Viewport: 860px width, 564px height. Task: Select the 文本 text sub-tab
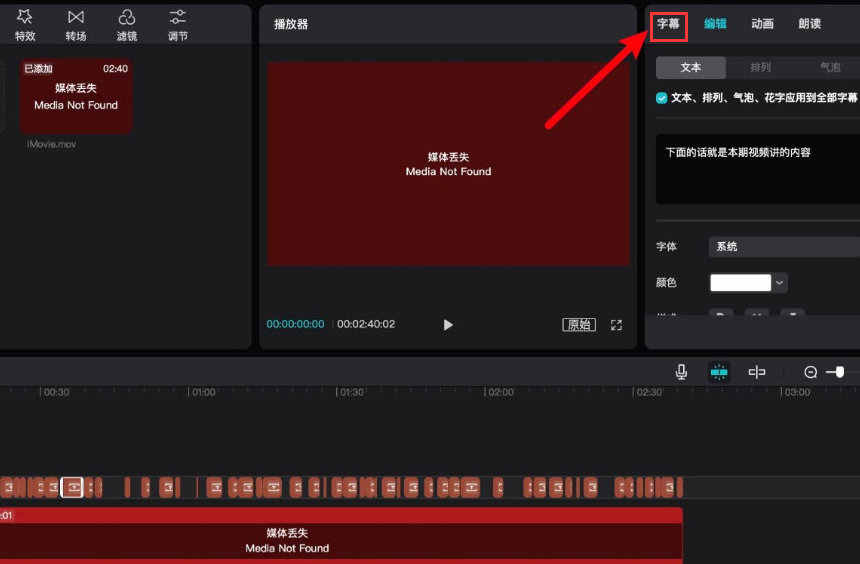point(691,67)
